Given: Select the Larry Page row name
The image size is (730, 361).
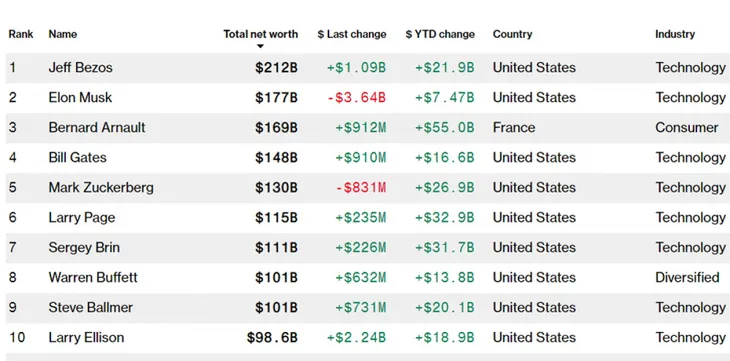Looking at the screenshot, I should [82, 218].
